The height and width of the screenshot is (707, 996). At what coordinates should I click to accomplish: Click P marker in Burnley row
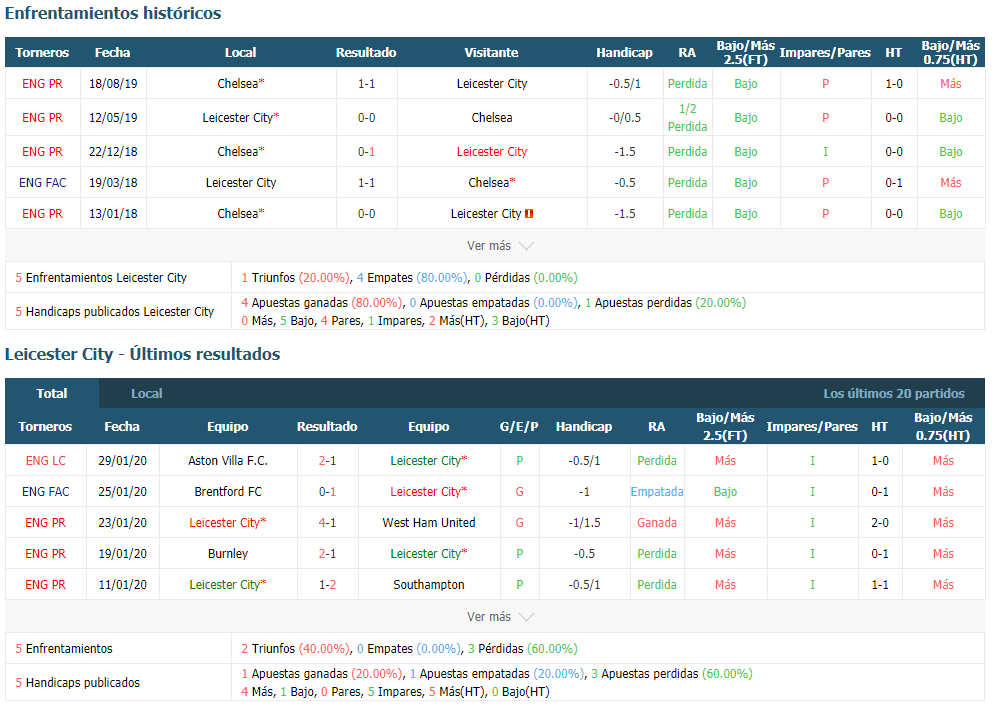coord(520,554)
